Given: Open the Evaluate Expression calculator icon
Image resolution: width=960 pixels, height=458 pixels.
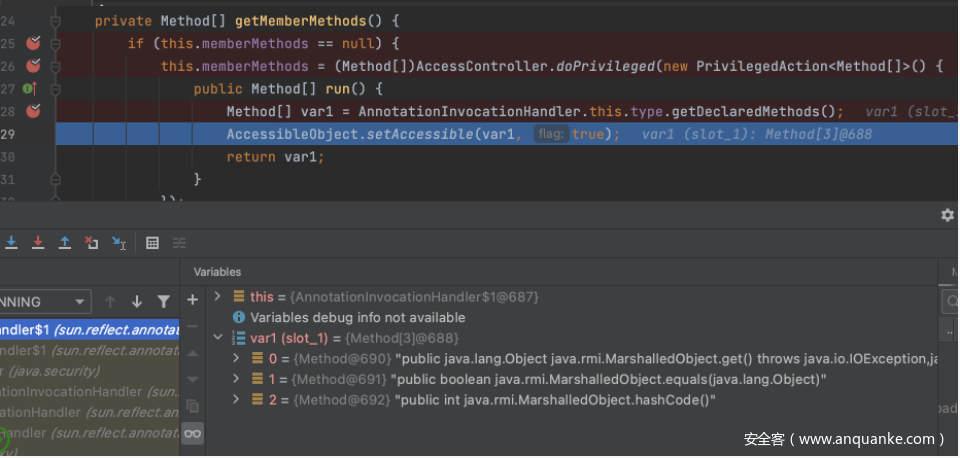Looking at the screenshot, I should click(152, 242).
